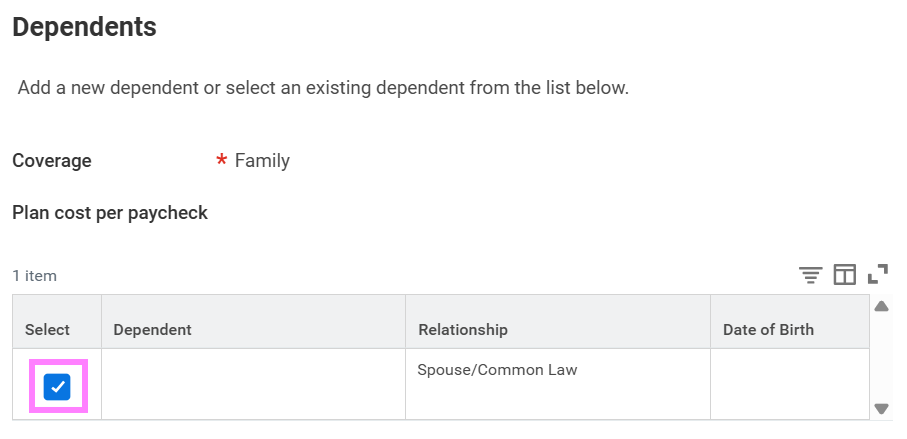Sort by the Dependent column header

tap(152, 330)
